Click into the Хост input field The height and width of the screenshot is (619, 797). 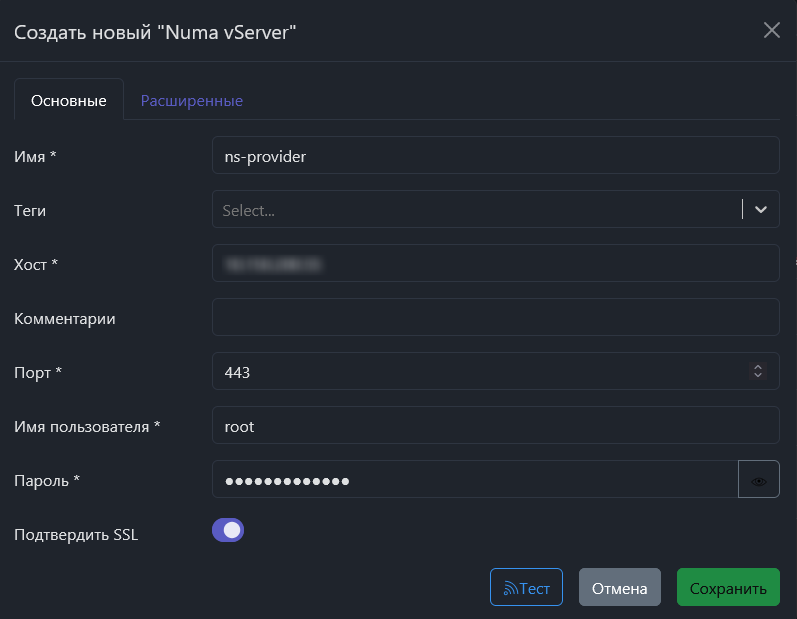[495, 264]
